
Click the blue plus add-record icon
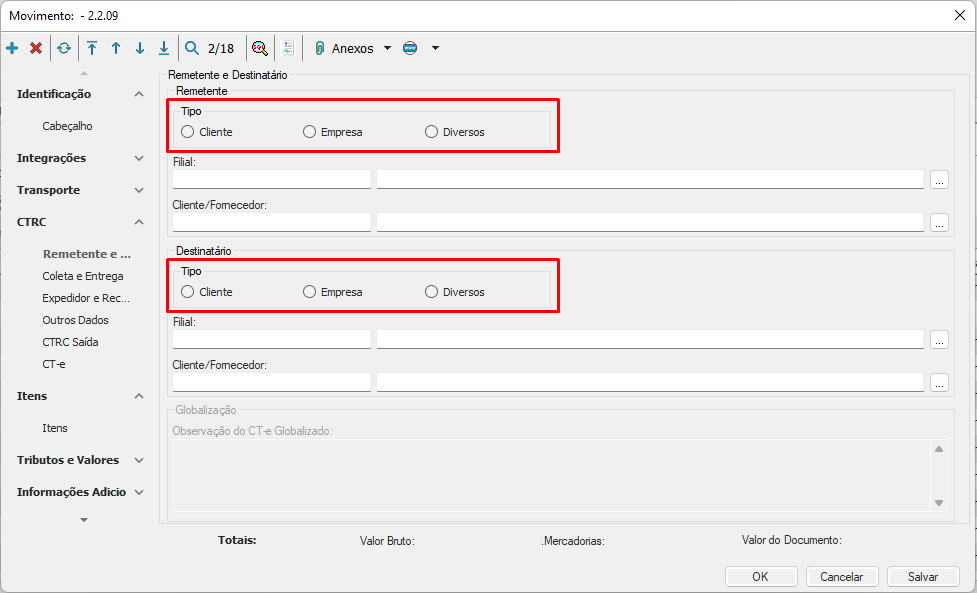(12, 48)
